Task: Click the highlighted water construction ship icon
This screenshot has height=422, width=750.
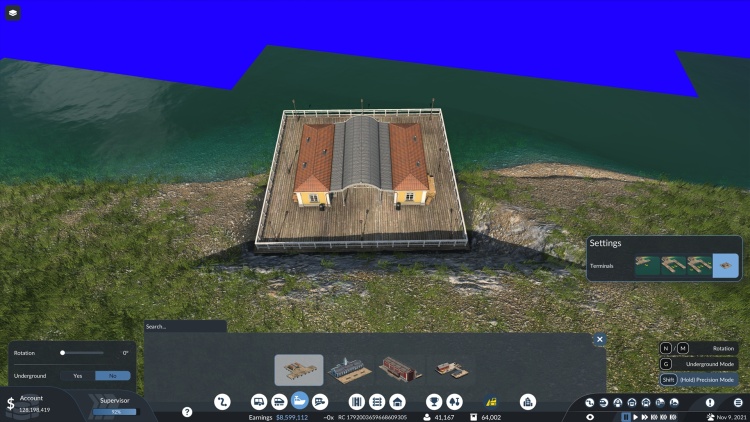Action: tap(299, 400)
